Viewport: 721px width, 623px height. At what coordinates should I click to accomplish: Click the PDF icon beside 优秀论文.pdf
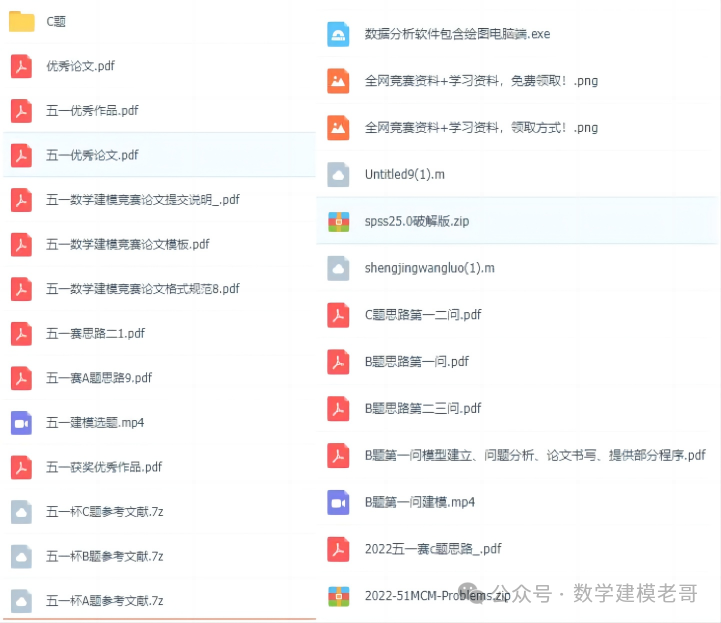click(21, 66)
